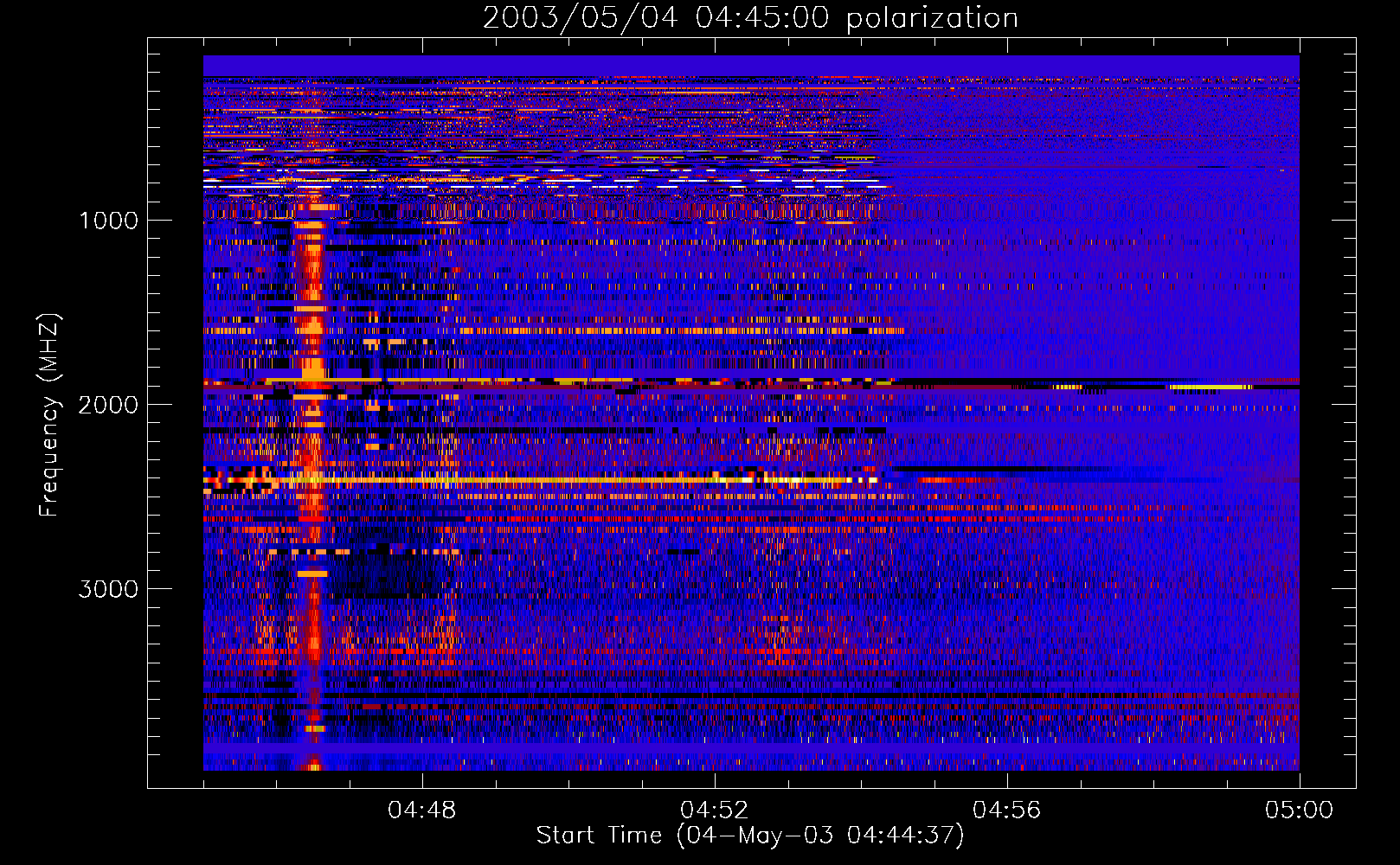Click the plot title '2003/05/04 04:45:00 polarization'
Viewport: 1400px width, 865px height.
(750, 18)
